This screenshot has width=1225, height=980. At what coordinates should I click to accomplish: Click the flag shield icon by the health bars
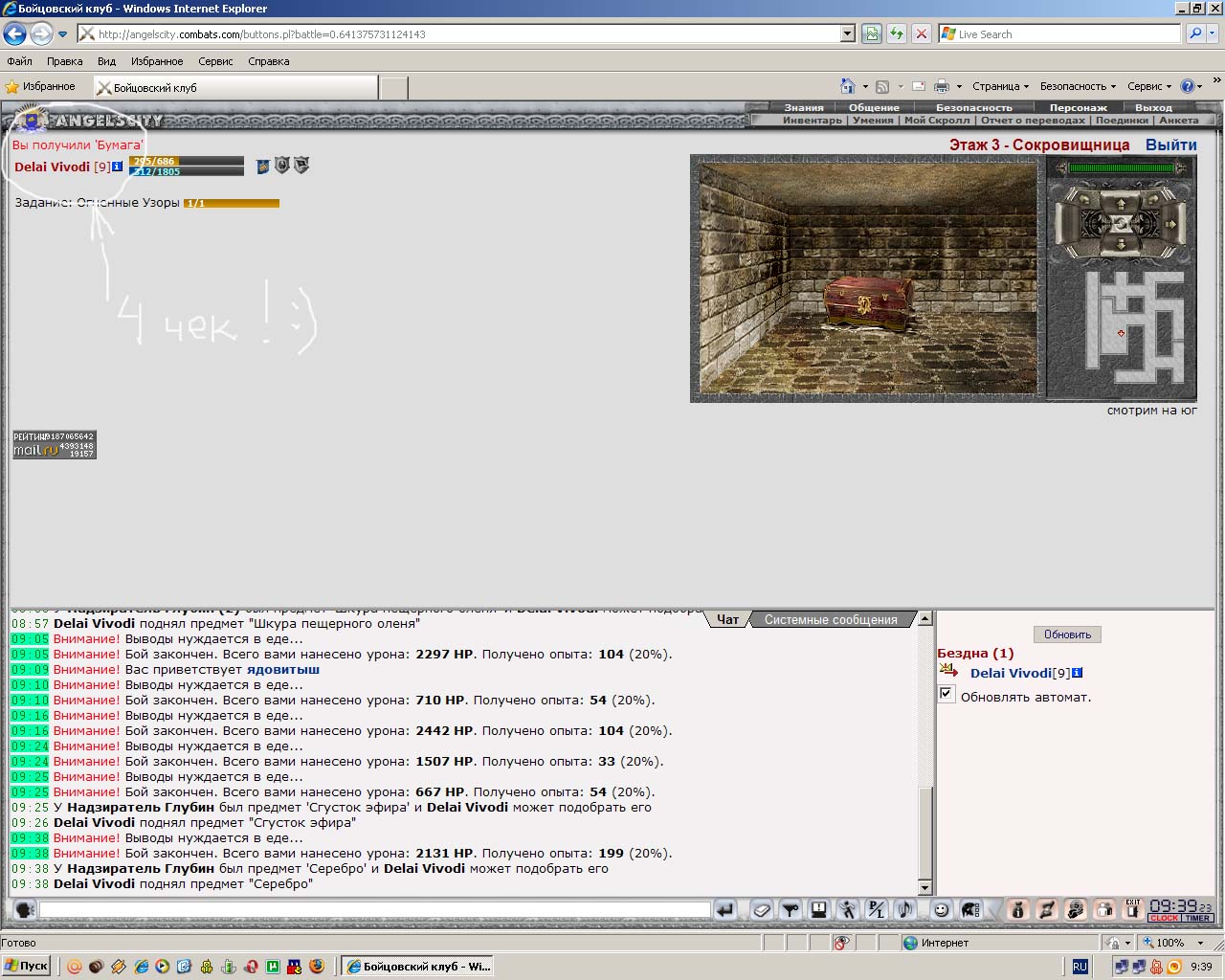(301, 166)
